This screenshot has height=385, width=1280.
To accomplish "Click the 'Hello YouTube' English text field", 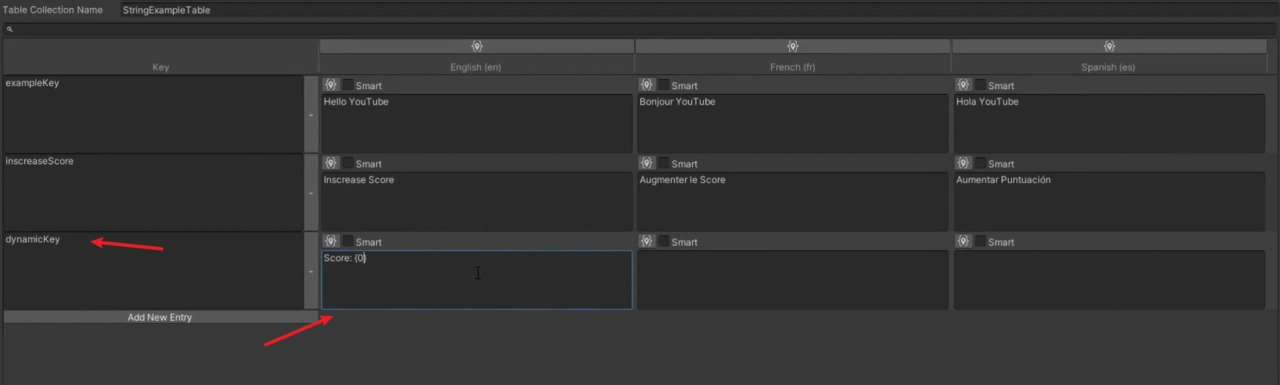I will pyautogui.click(x=476, y=123).
